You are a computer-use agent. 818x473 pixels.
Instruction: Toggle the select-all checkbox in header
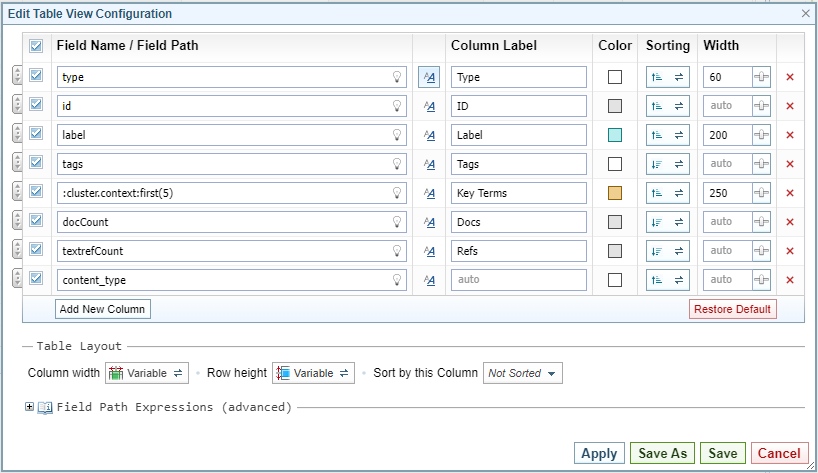point(36,46)
